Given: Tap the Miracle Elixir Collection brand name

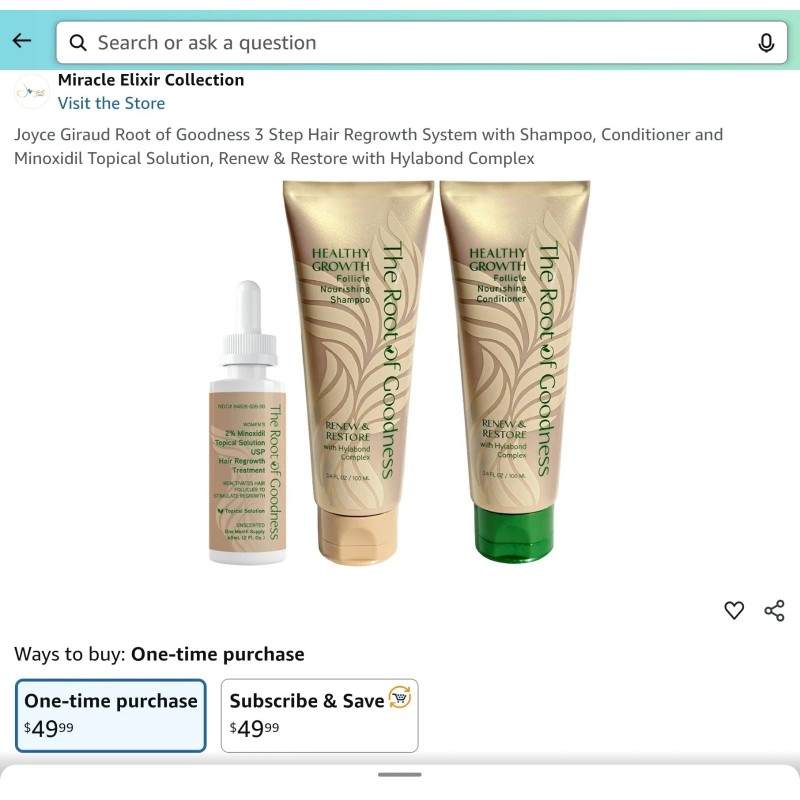Looking at the screenshot, I should pos(151,80).
